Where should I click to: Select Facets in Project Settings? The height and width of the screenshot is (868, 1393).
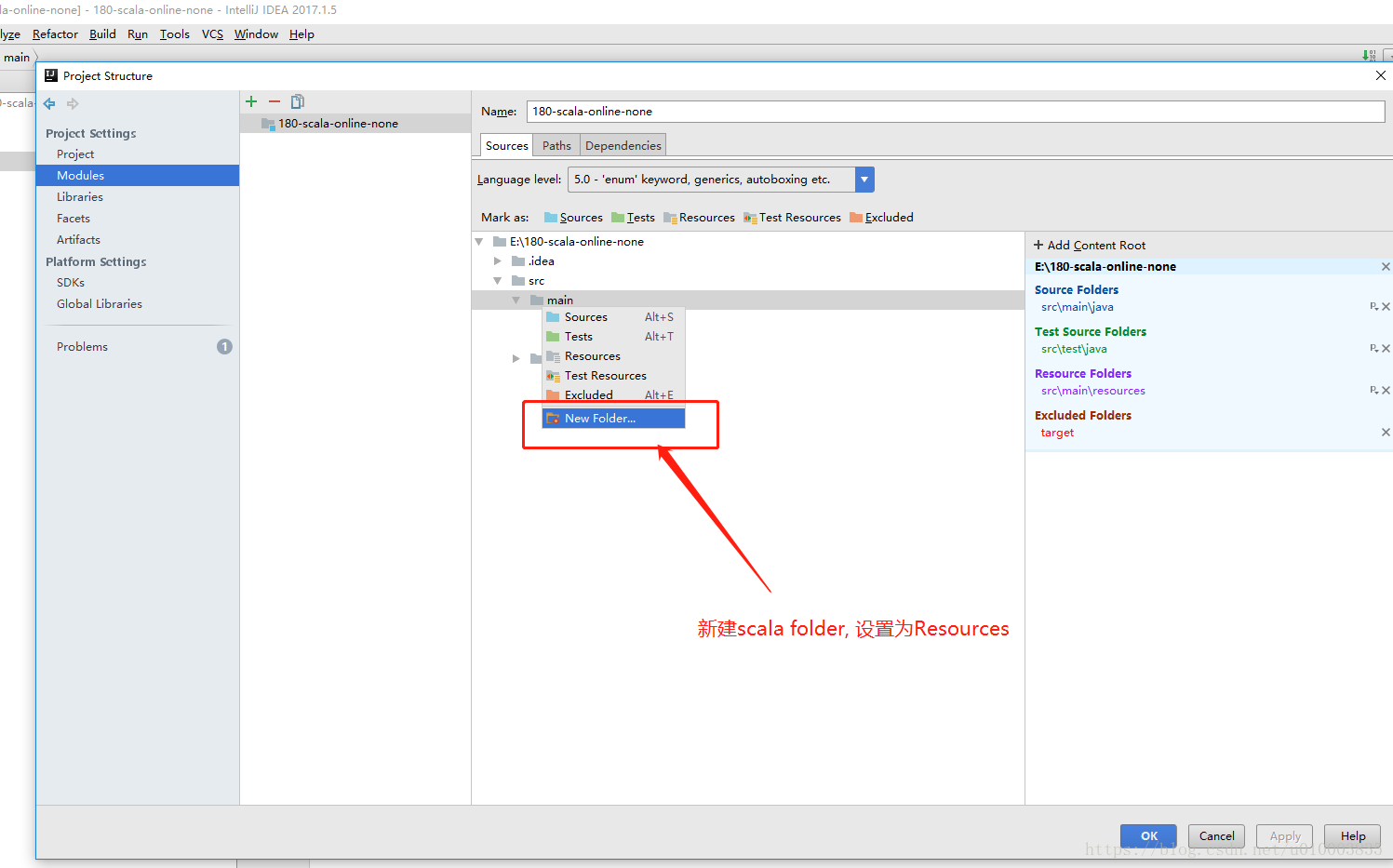(137, 219)
